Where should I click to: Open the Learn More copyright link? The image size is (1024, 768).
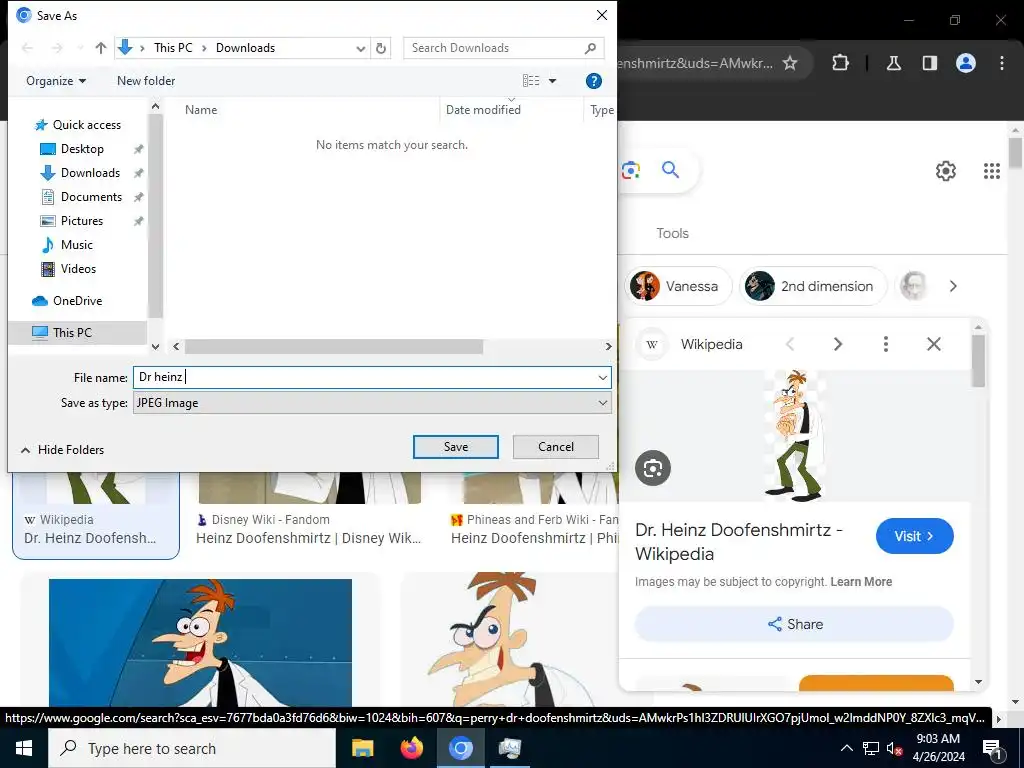coord(861,582)
